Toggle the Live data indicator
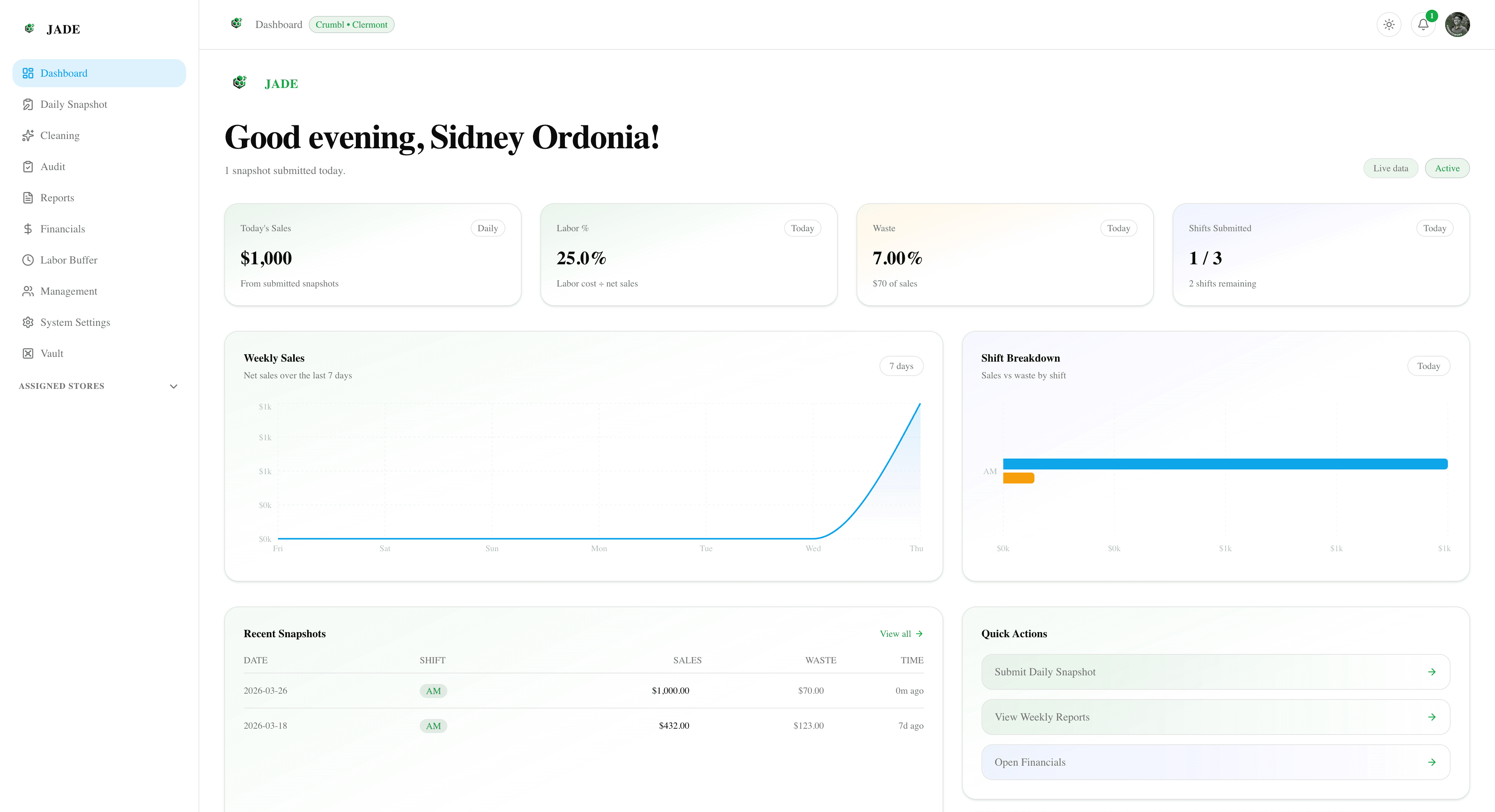The image size is (1495, 812). point(1391,168)
